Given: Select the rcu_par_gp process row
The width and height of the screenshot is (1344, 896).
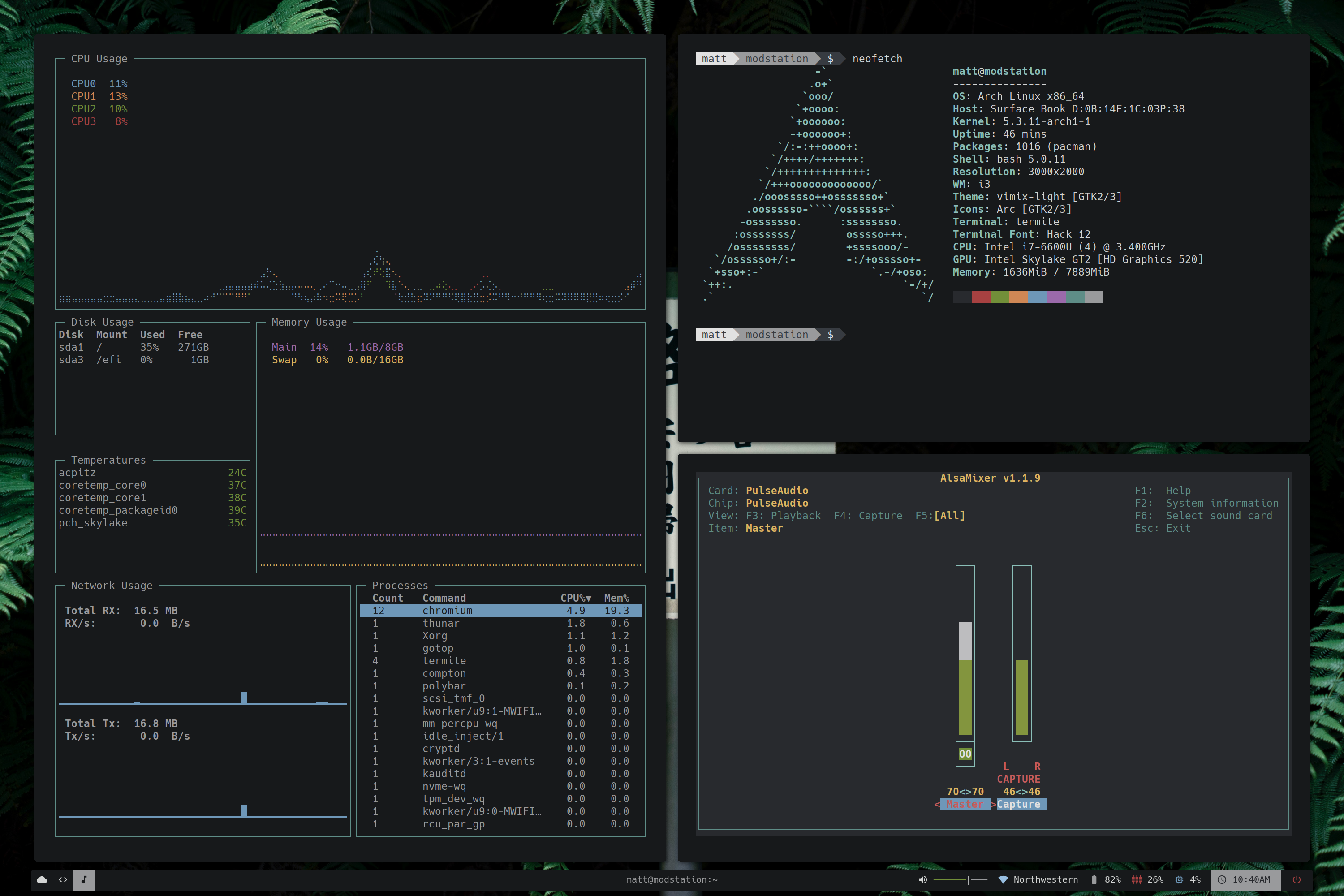Looking at the screenshot, I should coord(500,824).
